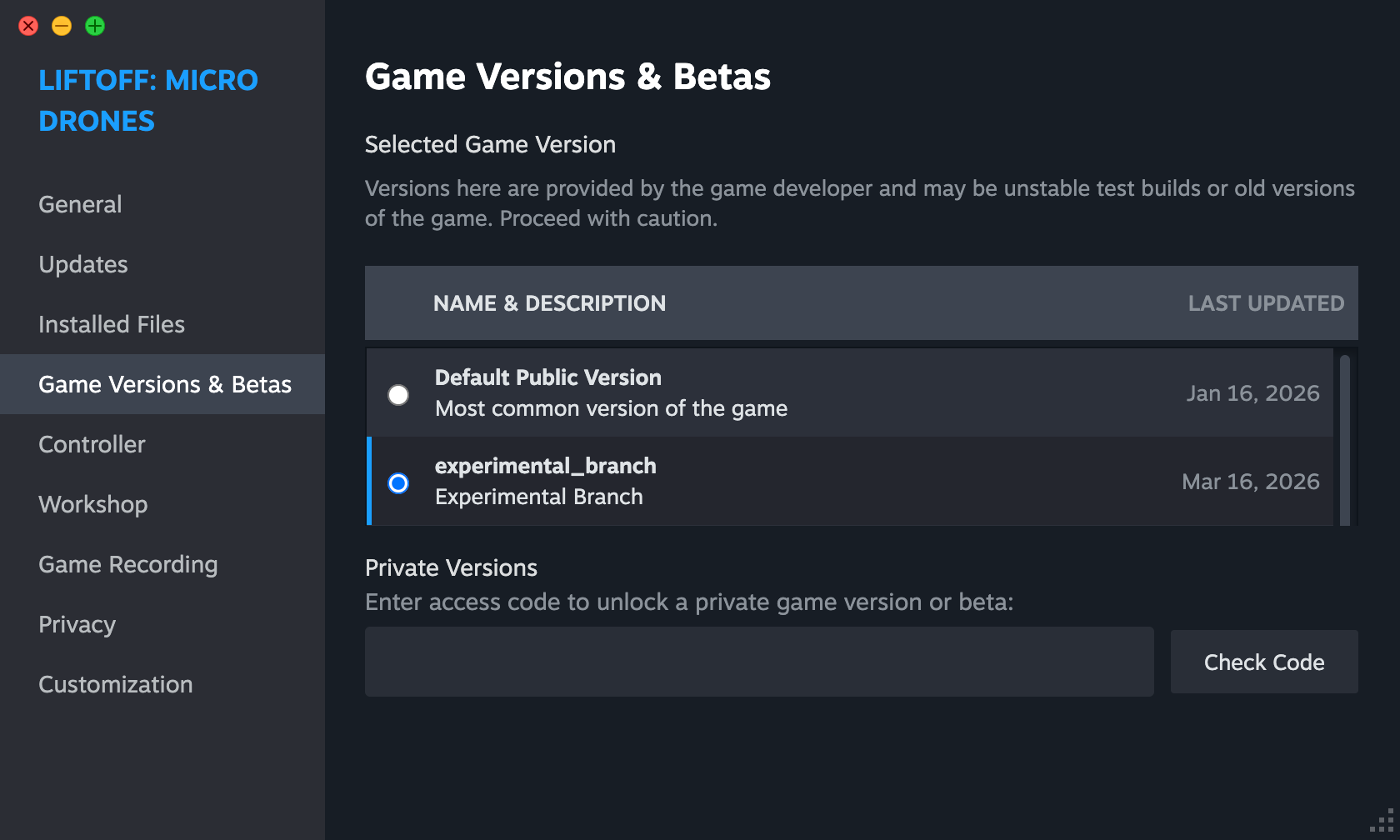Select the experimental_branch radio button
This screenshot has height=840, width=1400.
coord(398,482)
